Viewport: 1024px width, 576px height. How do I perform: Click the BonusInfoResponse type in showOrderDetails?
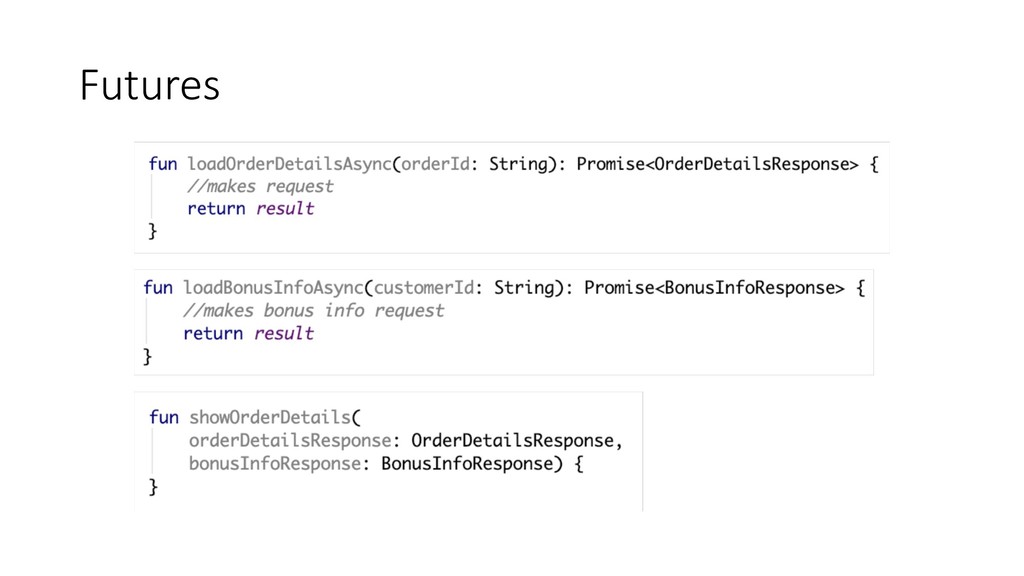click(x=463, y=463)
